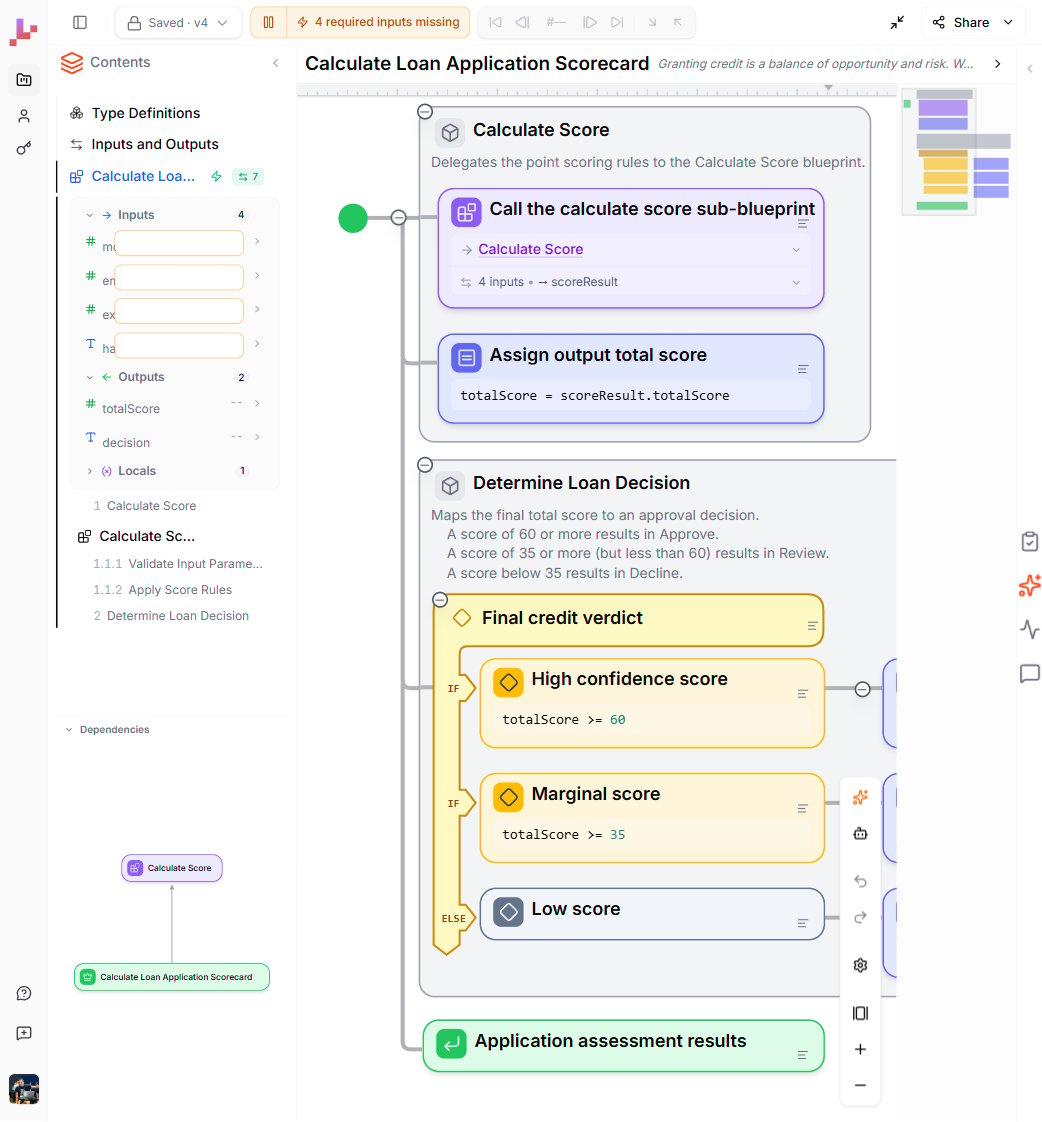The image size is (1042, 1122).
Task: Open the comments bubble icon on right edge
Action: pos(1030,673)
